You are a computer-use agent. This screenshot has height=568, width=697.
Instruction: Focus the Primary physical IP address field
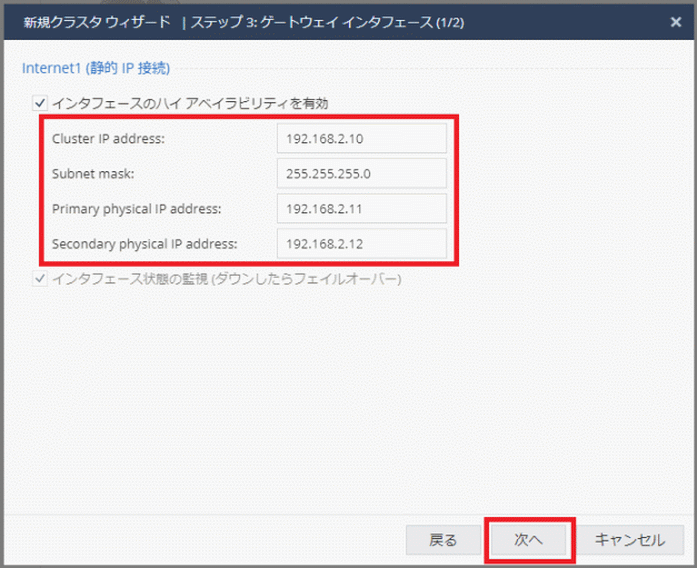(x=361, y=208)
